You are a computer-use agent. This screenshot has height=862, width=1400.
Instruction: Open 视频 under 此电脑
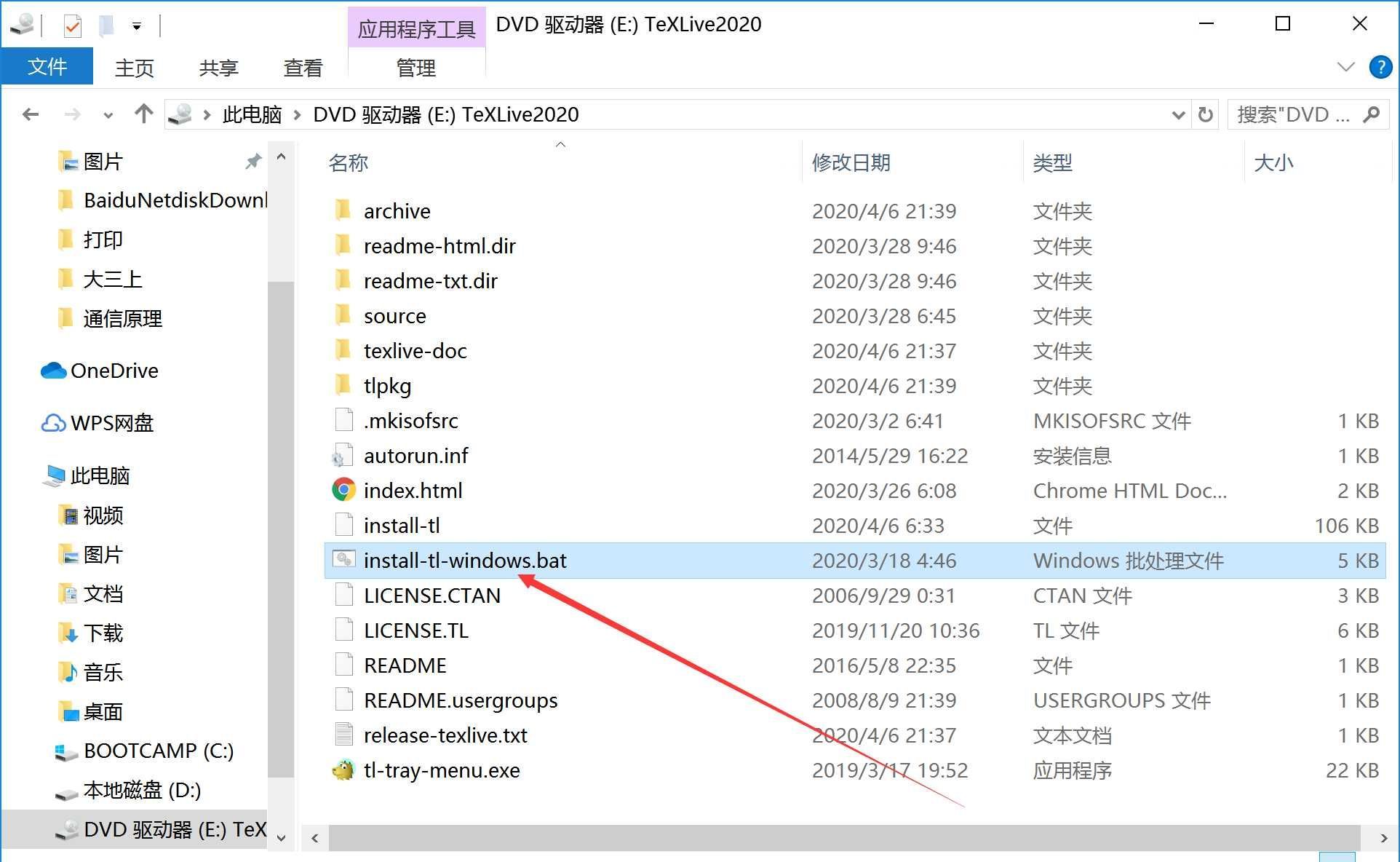(x=103, y=515)
